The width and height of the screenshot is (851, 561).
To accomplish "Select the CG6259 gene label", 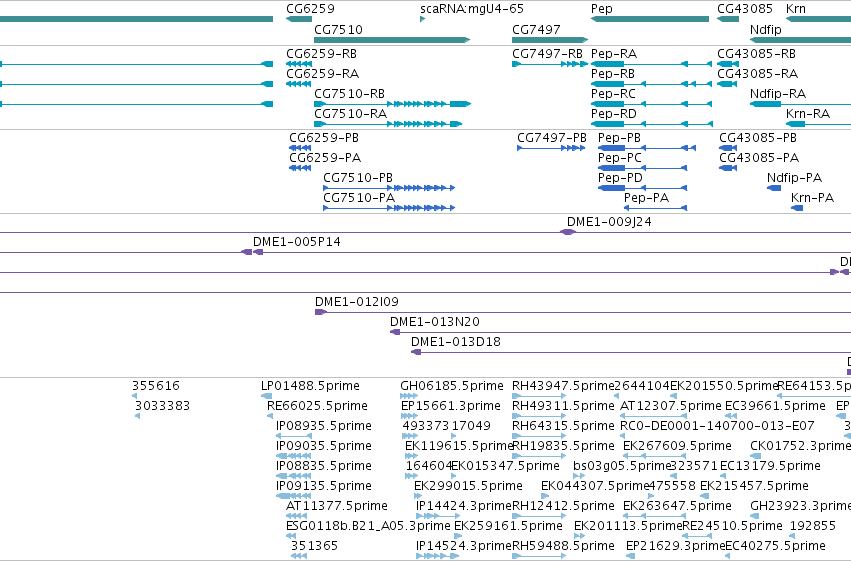I will coord(310,9).
